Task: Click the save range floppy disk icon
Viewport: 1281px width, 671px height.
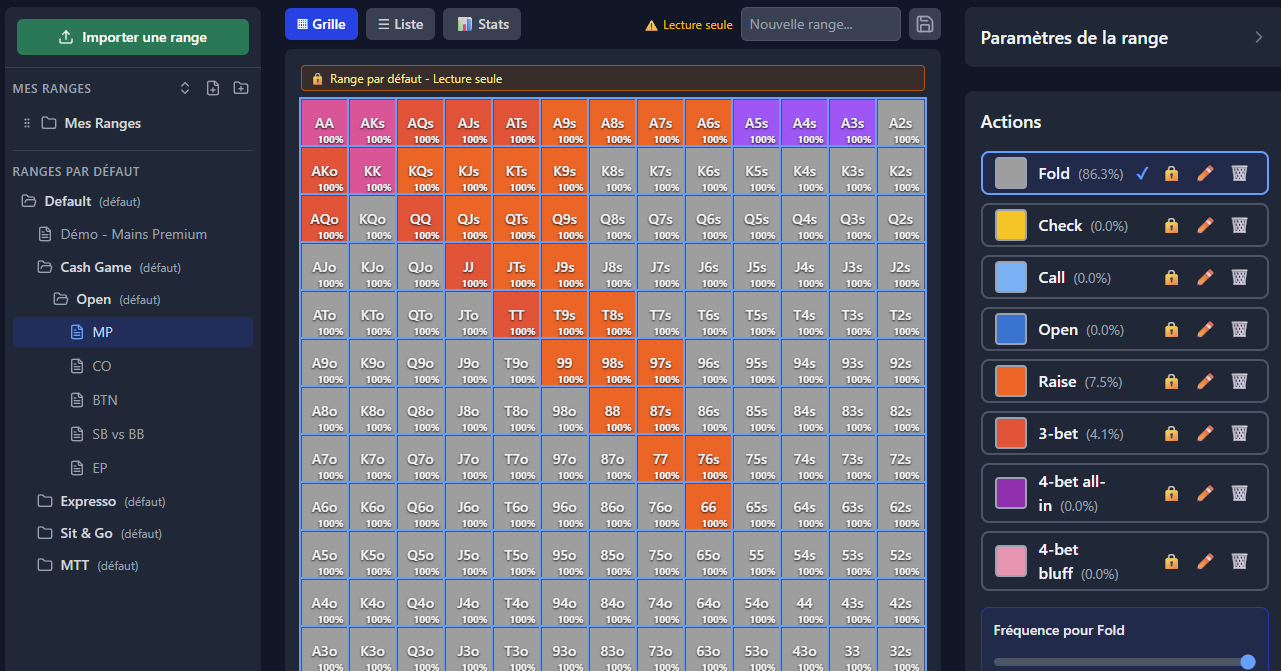Action: 924,24
